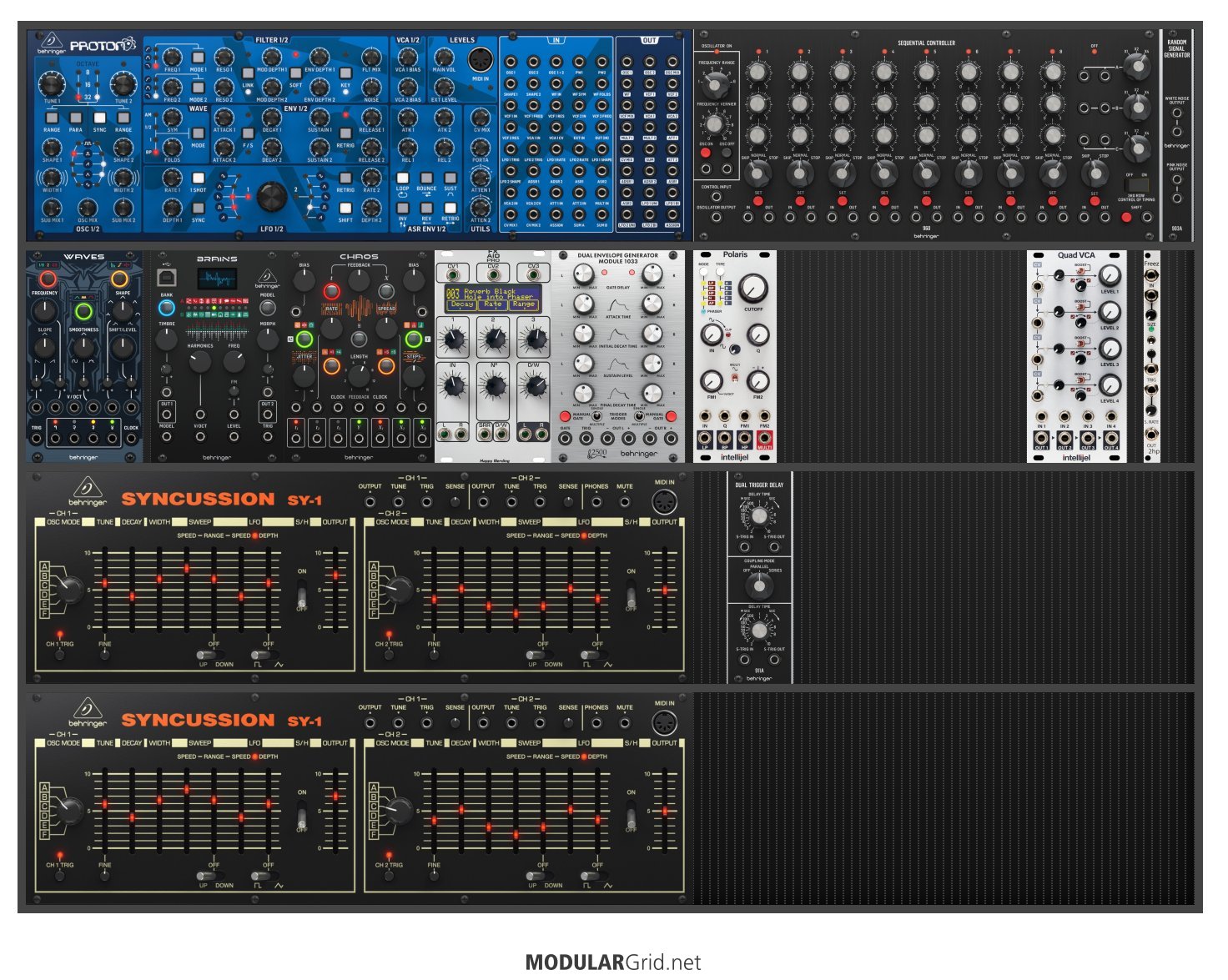This screenshot has width=1228, height=980.
Task: Click Behringer logo on lower Syncussion SY-1
Action: pyautogui.click(x=88, y=713)
